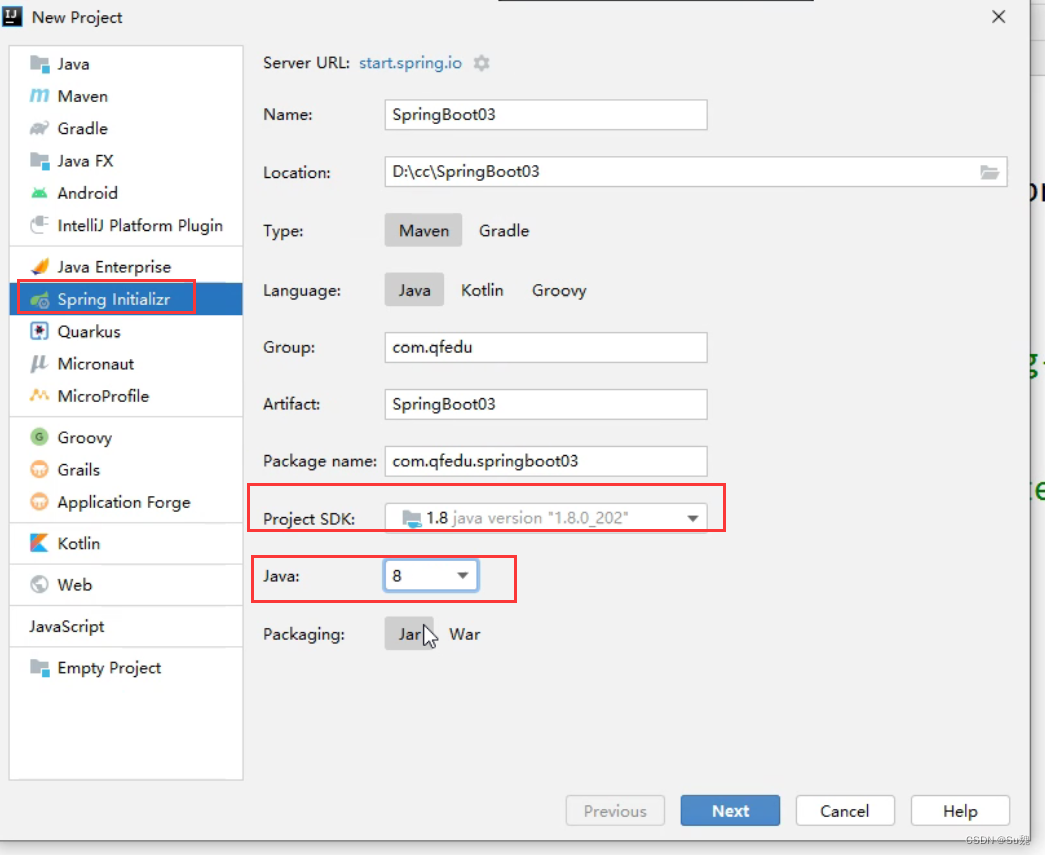The image size is (1045, 855).
Task: Pick the Empty Project folder icon
Action: [39, 668]
